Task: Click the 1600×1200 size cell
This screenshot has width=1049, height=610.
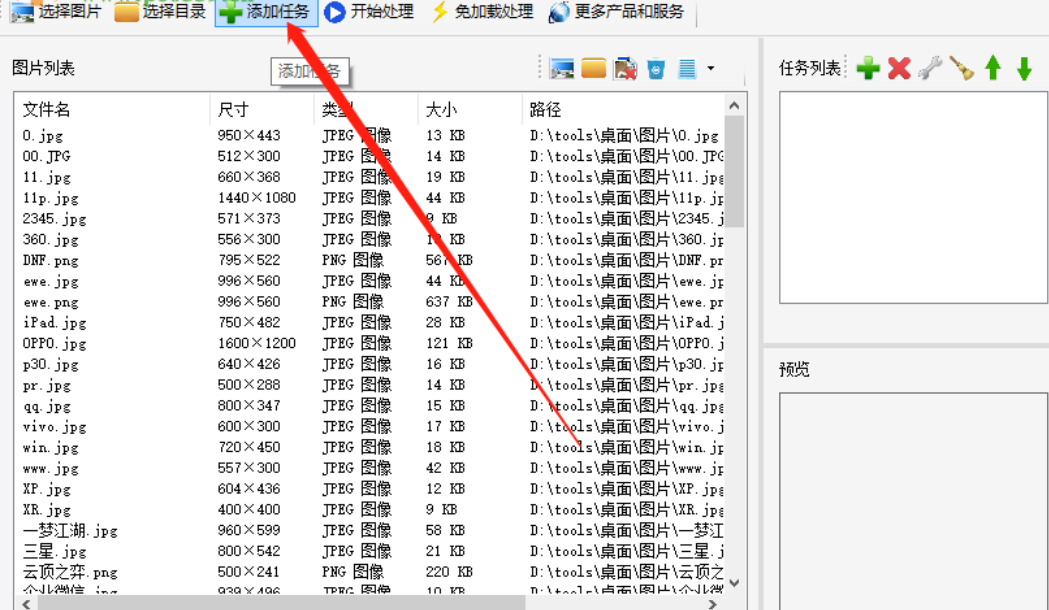Action: click(256, 343)
